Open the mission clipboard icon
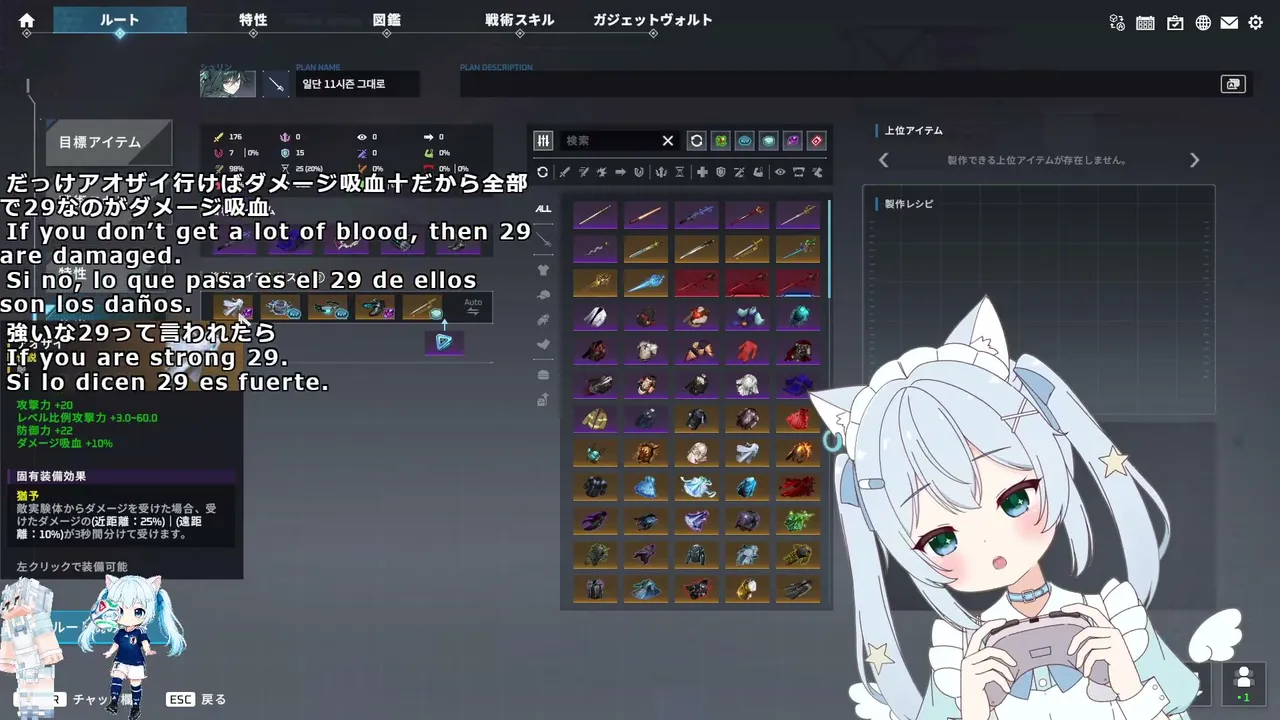 pos(1175,22)
